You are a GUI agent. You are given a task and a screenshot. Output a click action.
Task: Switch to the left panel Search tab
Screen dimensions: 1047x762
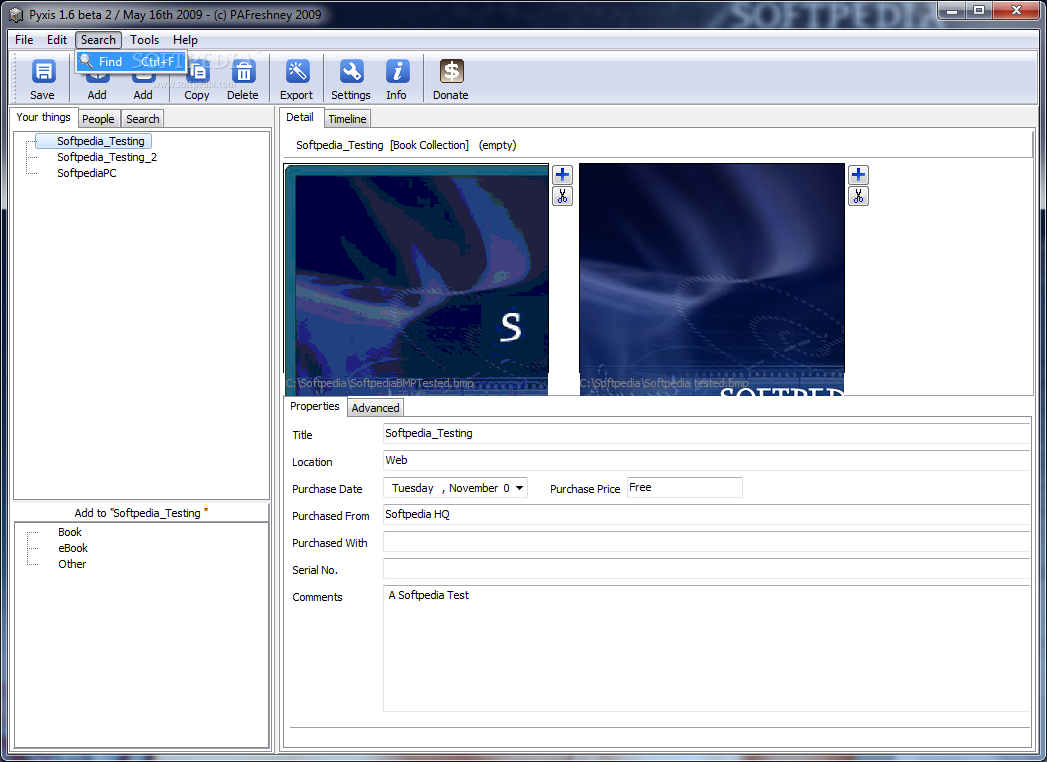(143, 119)
